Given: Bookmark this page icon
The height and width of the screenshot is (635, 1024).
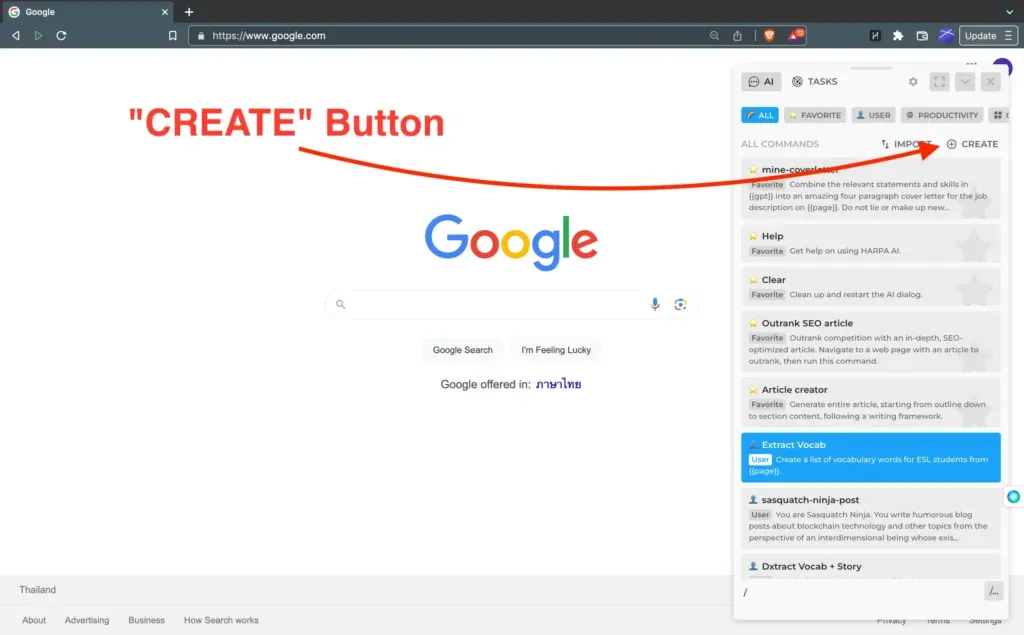Looking at the screenshot, I should click(x=172, y=36).
